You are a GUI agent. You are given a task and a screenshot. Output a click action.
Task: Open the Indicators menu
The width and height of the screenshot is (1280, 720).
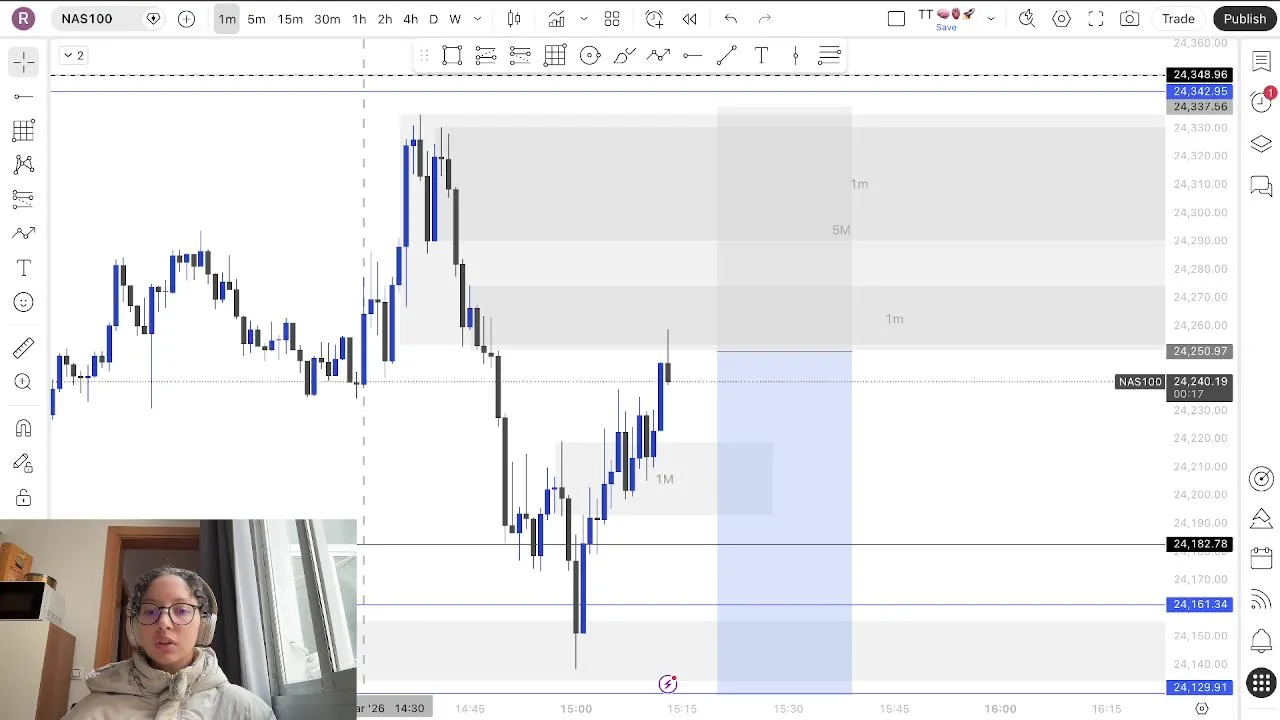point(557,19)
